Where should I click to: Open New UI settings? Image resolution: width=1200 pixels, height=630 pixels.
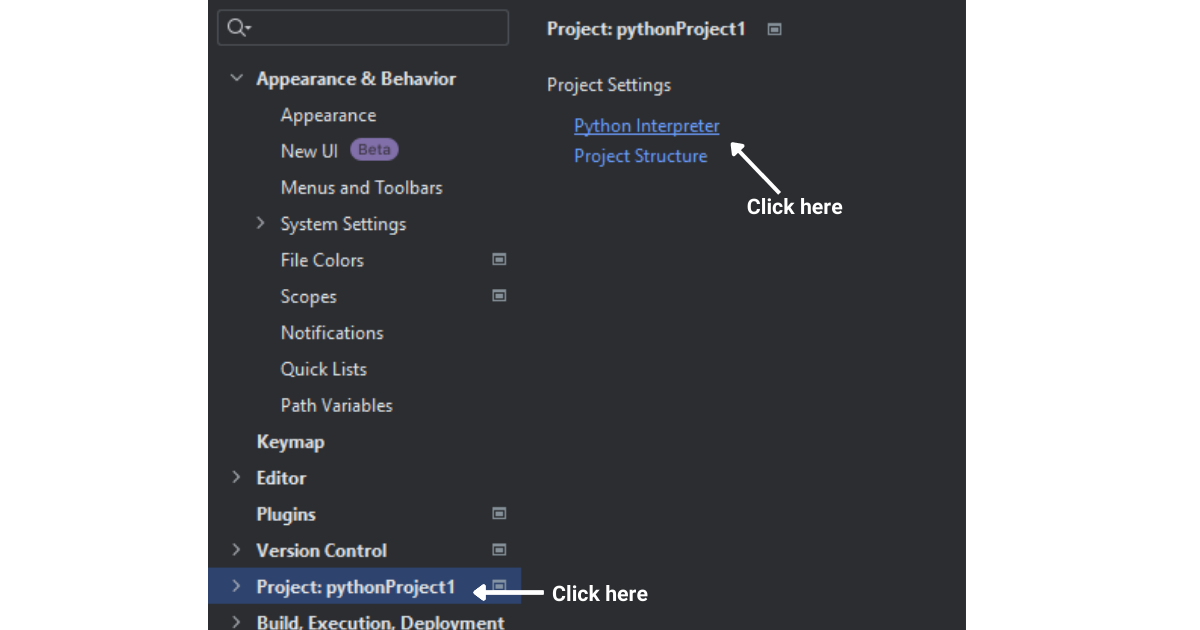pos(309,151)
